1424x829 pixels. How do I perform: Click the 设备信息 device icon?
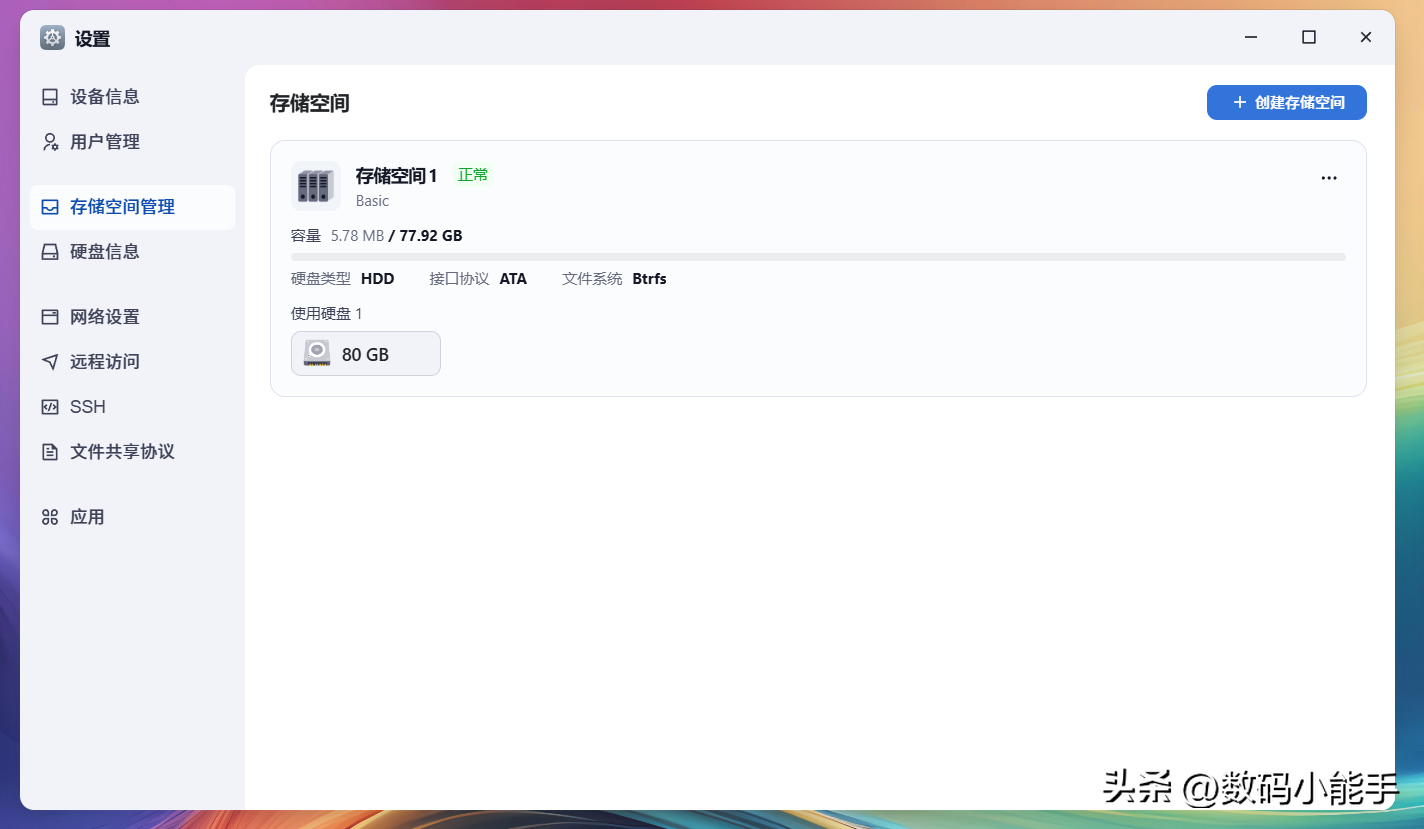click(50, 97)
